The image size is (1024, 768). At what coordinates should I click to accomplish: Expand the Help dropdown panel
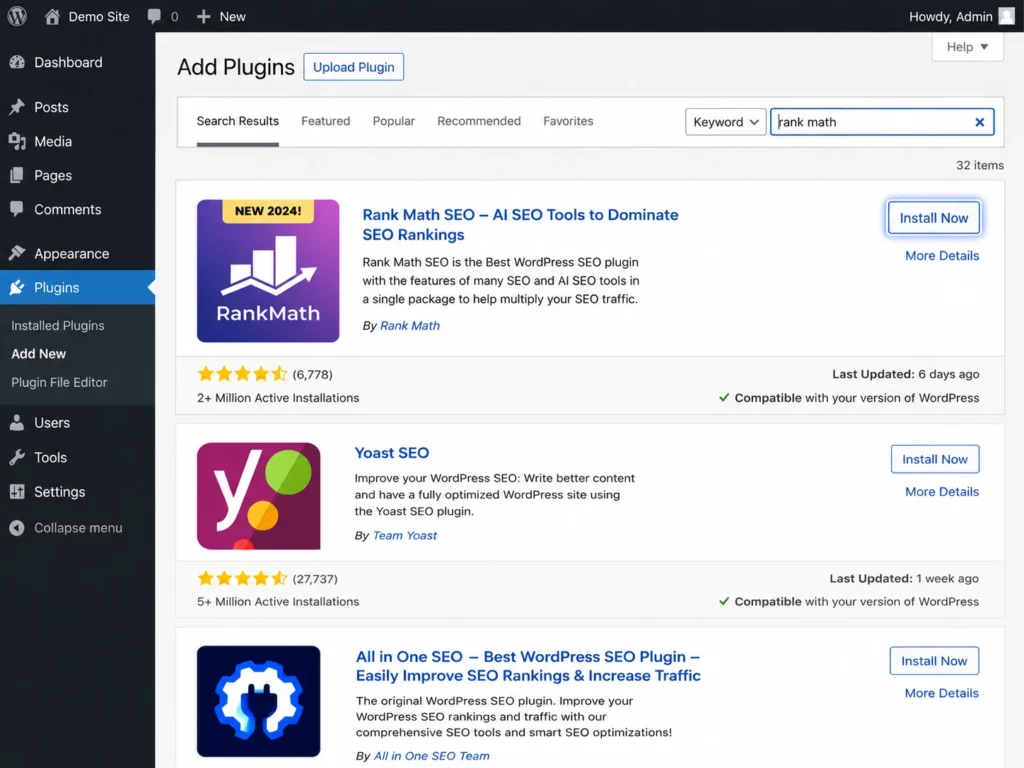coord(967,47)
